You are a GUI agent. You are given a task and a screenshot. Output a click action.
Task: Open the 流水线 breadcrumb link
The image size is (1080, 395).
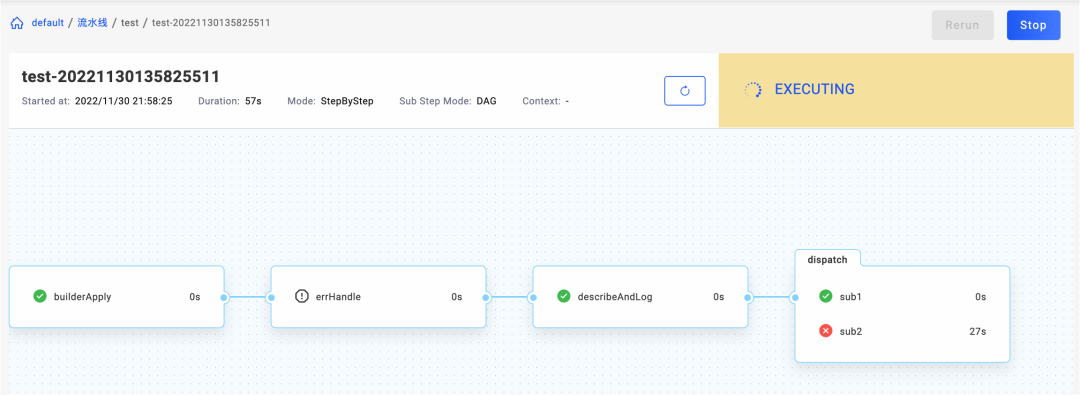92,23
